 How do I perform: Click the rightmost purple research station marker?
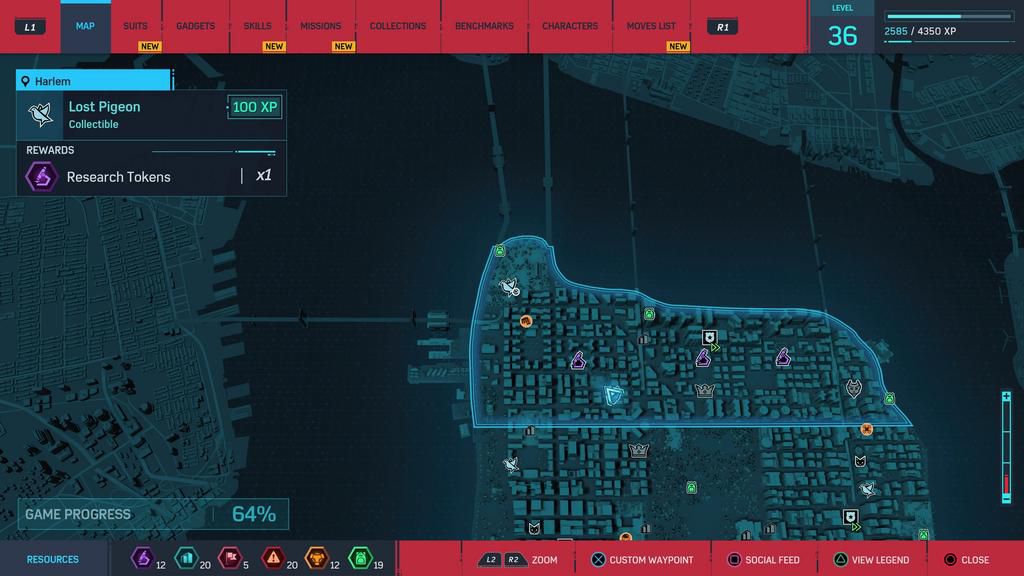[783, 357]
